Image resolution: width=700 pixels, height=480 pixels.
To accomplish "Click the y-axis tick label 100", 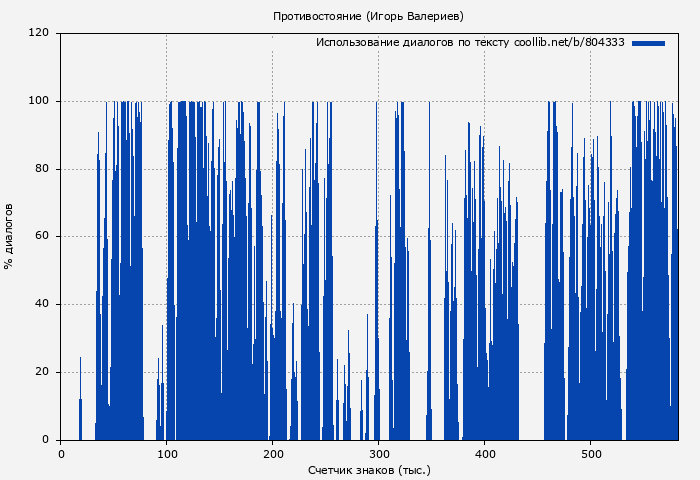I will coord(39,101).
